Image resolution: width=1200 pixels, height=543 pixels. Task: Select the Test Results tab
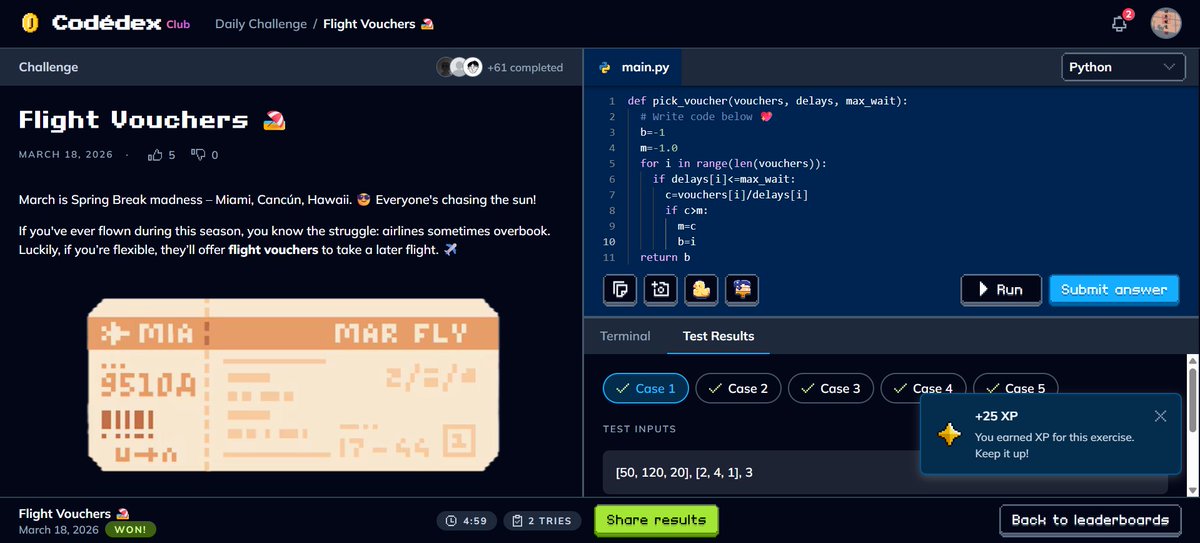pos(718,336)
